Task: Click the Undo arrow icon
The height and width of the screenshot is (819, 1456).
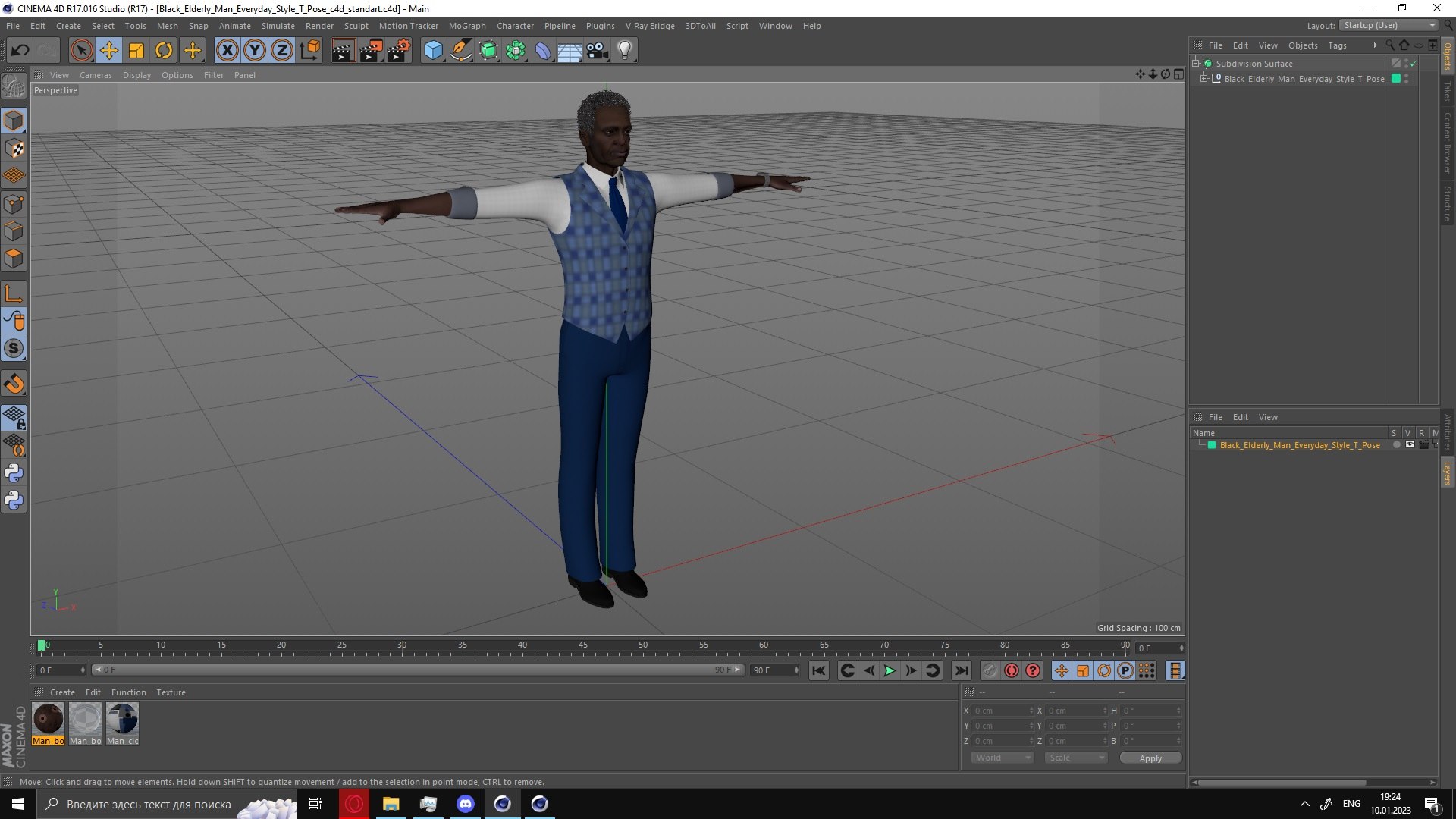Action: click(x=20, y=51)
